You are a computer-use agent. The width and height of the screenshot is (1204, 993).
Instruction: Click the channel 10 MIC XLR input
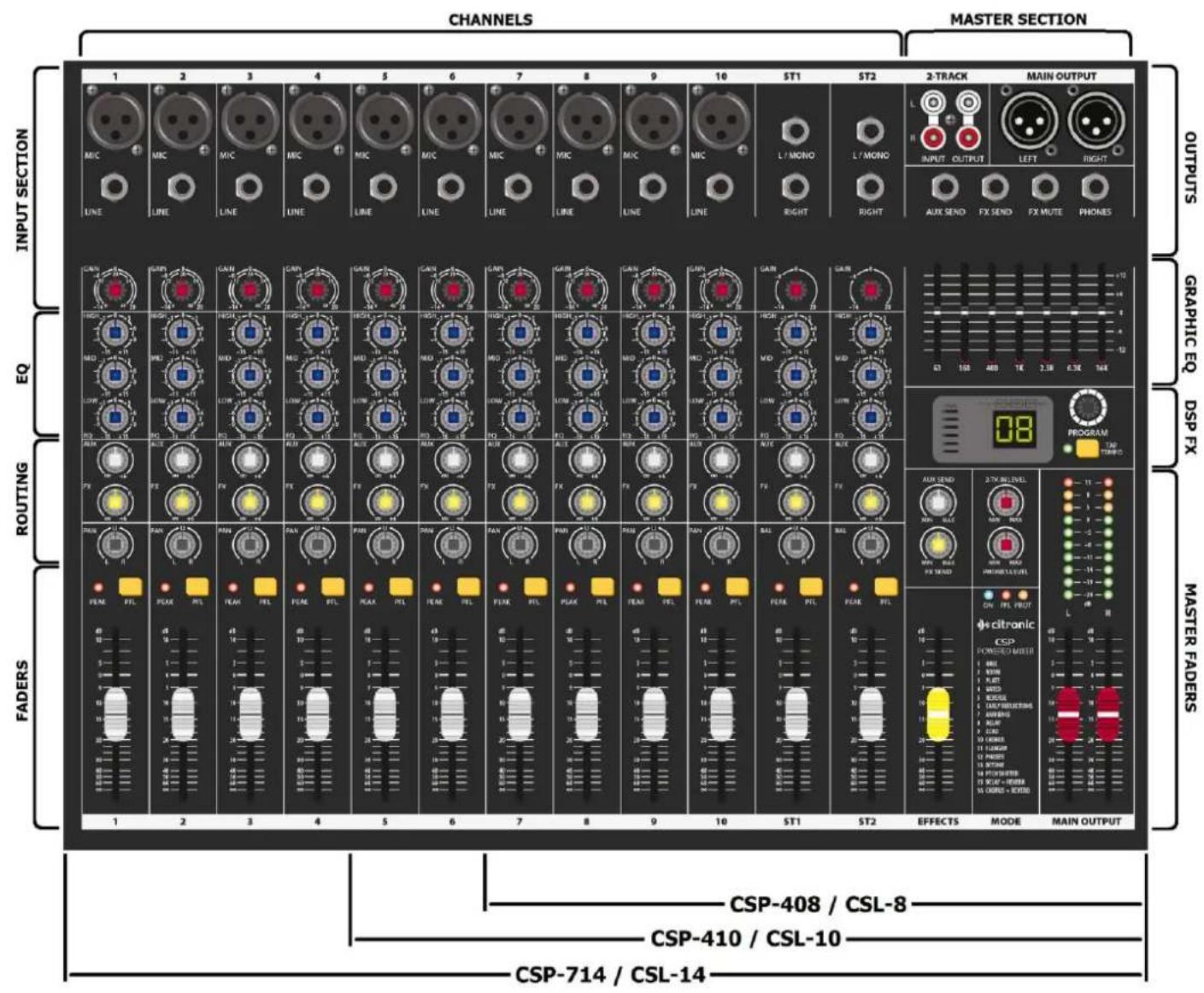(x=720, y=120)
